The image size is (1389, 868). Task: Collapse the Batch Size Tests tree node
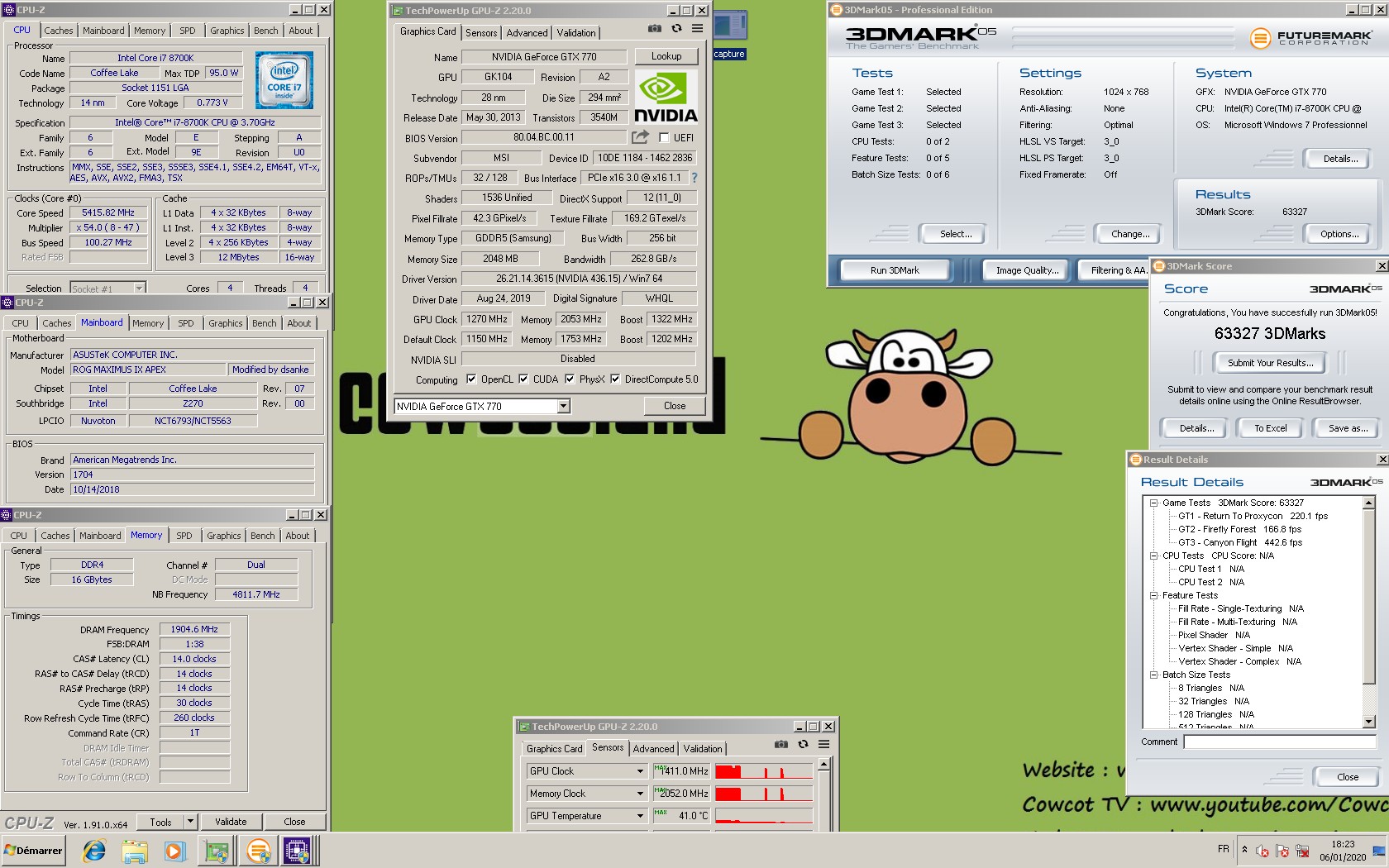[x=1153, y=675]
